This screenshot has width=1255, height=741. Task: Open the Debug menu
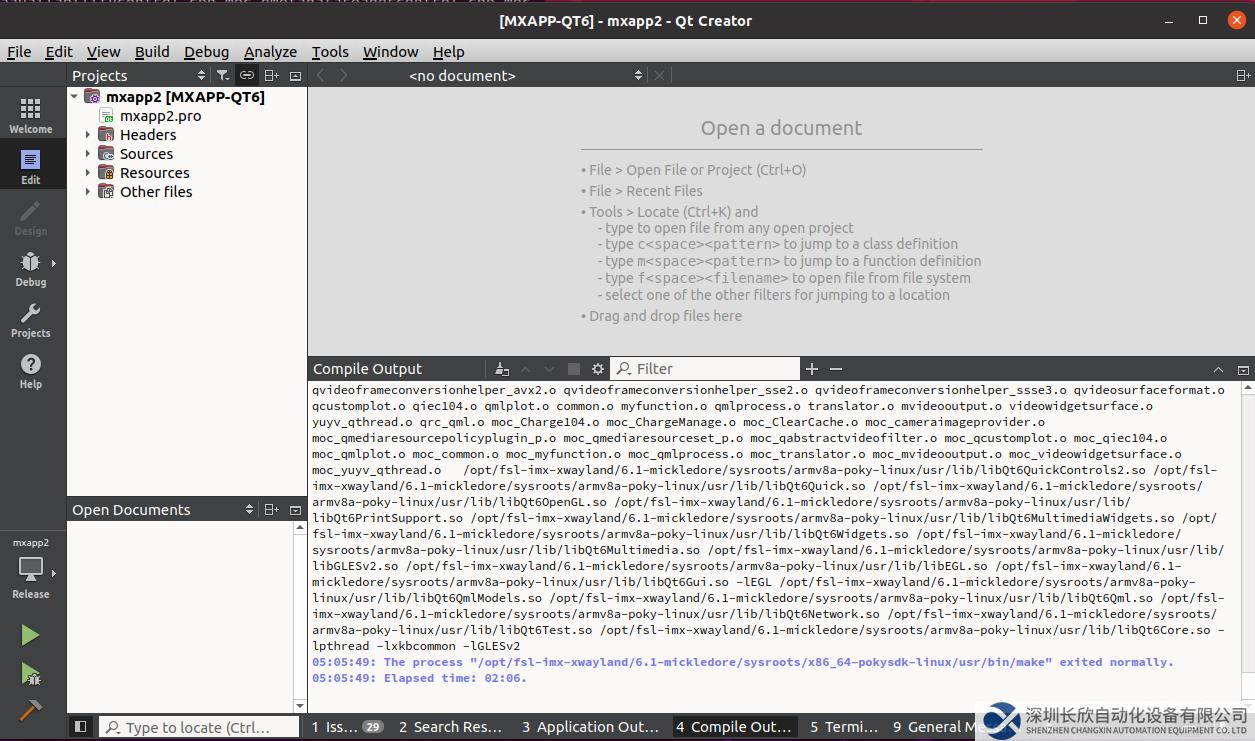click(206, 52)
